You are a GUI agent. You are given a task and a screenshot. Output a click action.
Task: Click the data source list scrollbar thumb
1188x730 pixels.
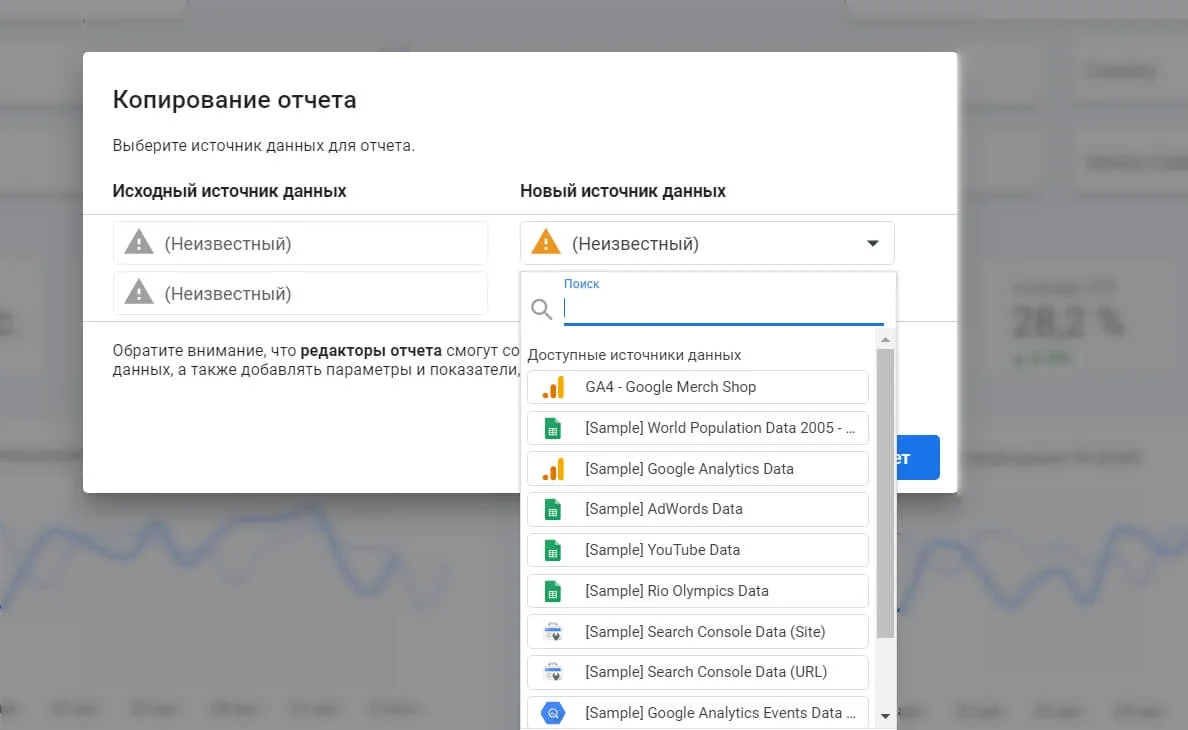[885, 490]
